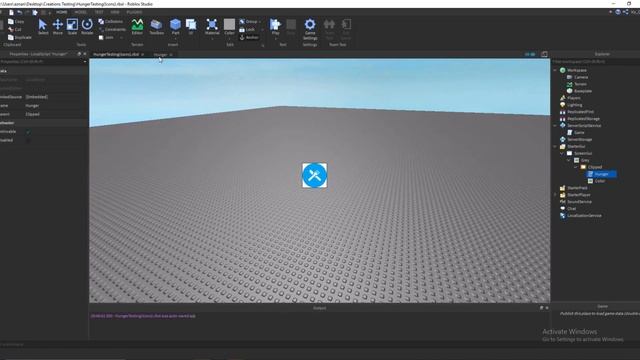Collapse the ServerScriptService node
The image size is (640, 360).
pyautogui.click(x=556, y=126)
